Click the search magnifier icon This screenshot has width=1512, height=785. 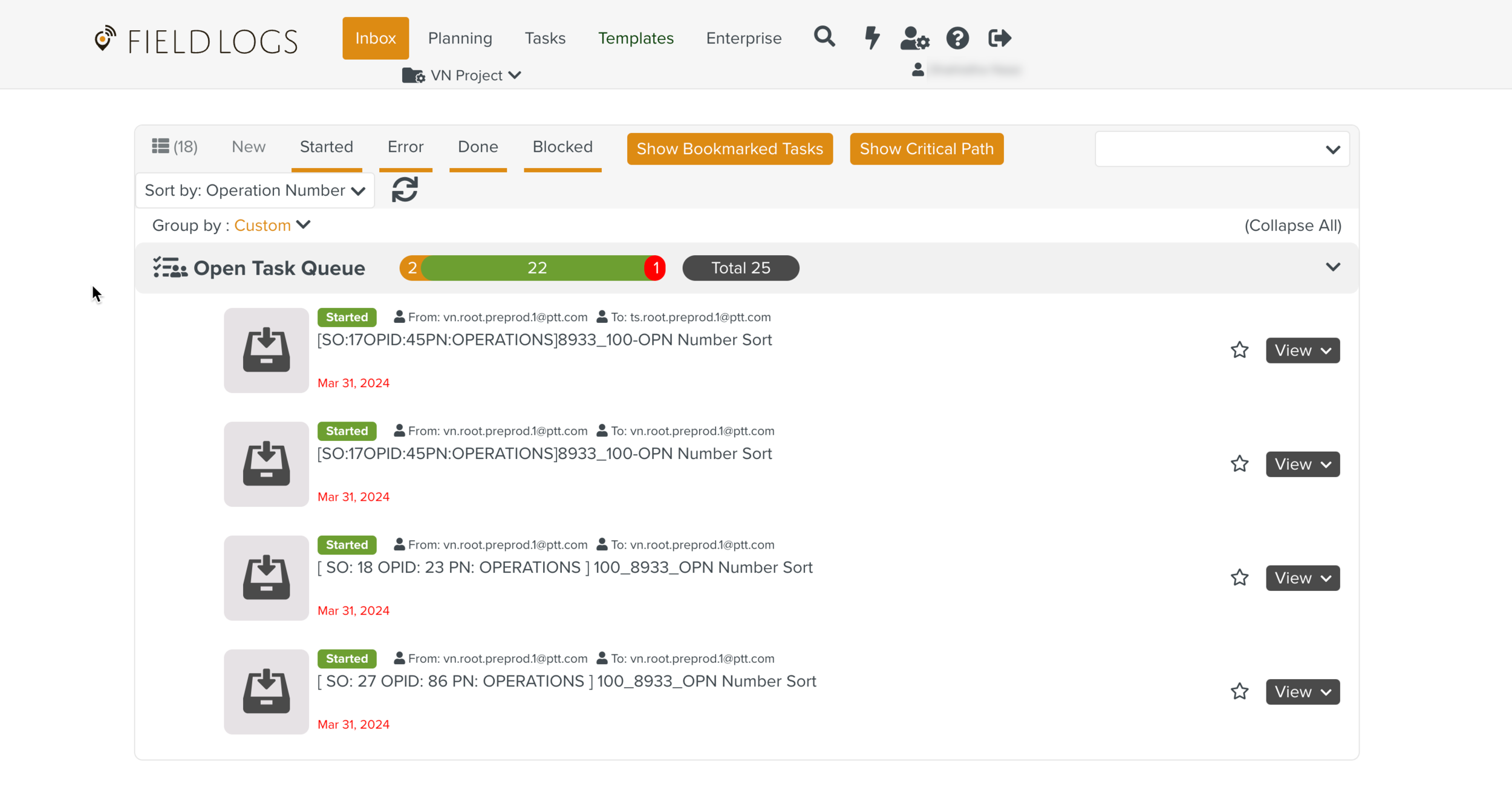[x=824, y=37]
